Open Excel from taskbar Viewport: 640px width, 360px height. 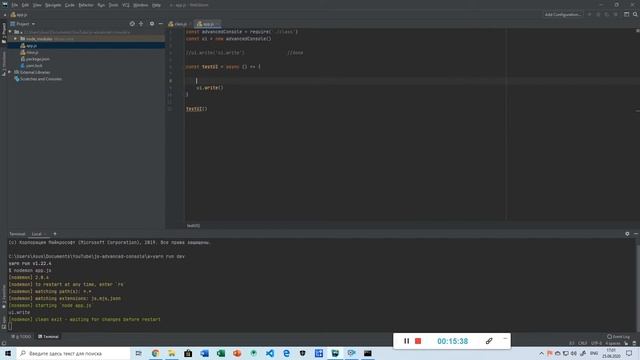pos(221,353)
